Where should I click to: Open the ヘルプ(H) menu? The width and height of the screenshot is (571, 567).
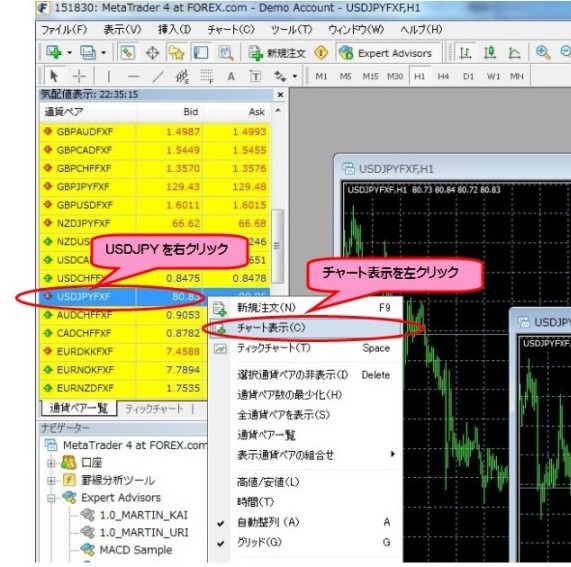pyautogui.click(x=421, y=29)
